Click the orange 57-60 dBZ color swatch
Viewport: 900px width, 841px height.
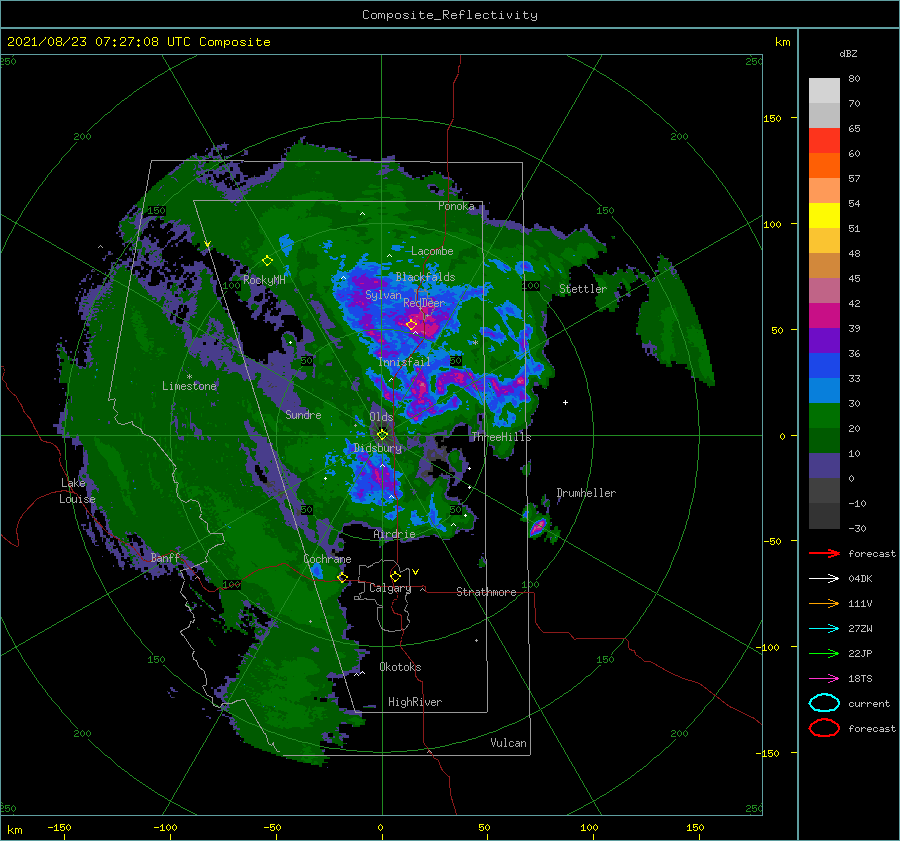tap(824, 166)
